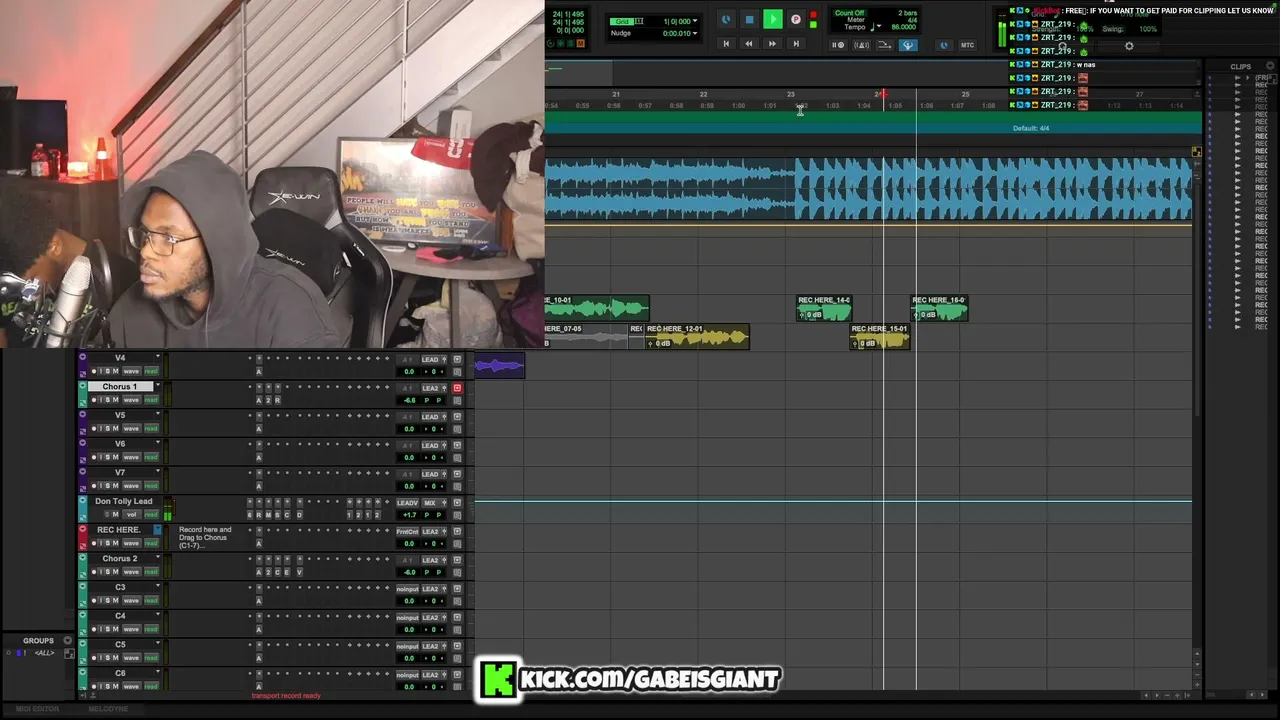
Task: Click the REC HERE. track color strip icon
Action: 83,530
